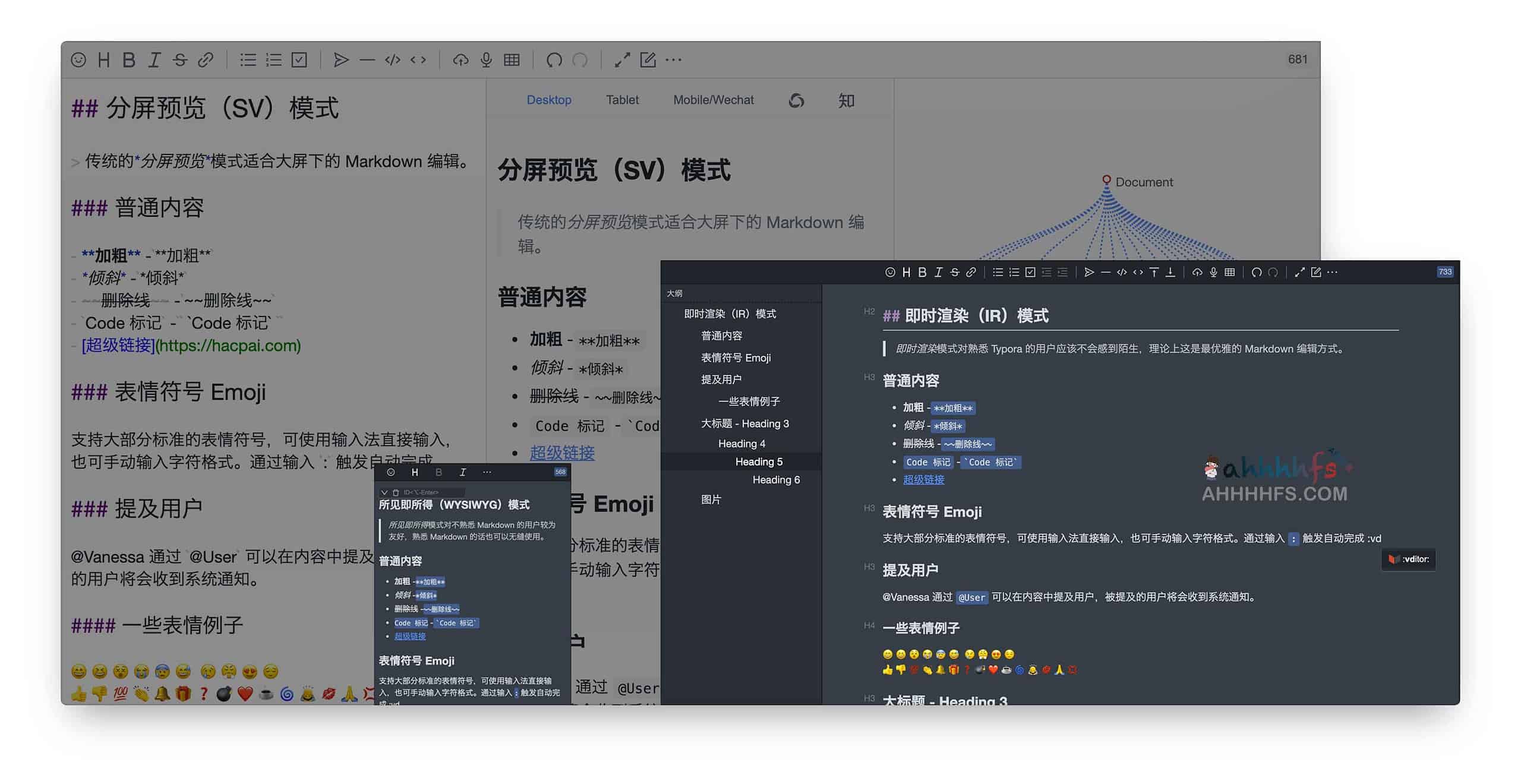This screenshot has height=784, width=1521.
Task: Insert a link using the chain icon
Action: 206,59
